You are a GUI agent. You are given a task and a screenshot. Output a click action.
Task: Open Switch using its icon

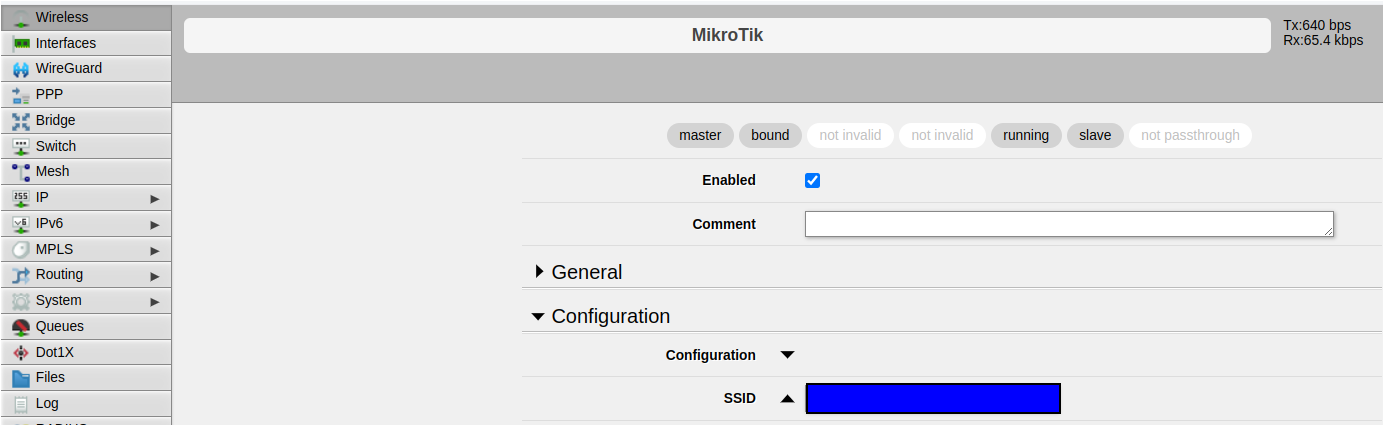(x=21, y=146)
